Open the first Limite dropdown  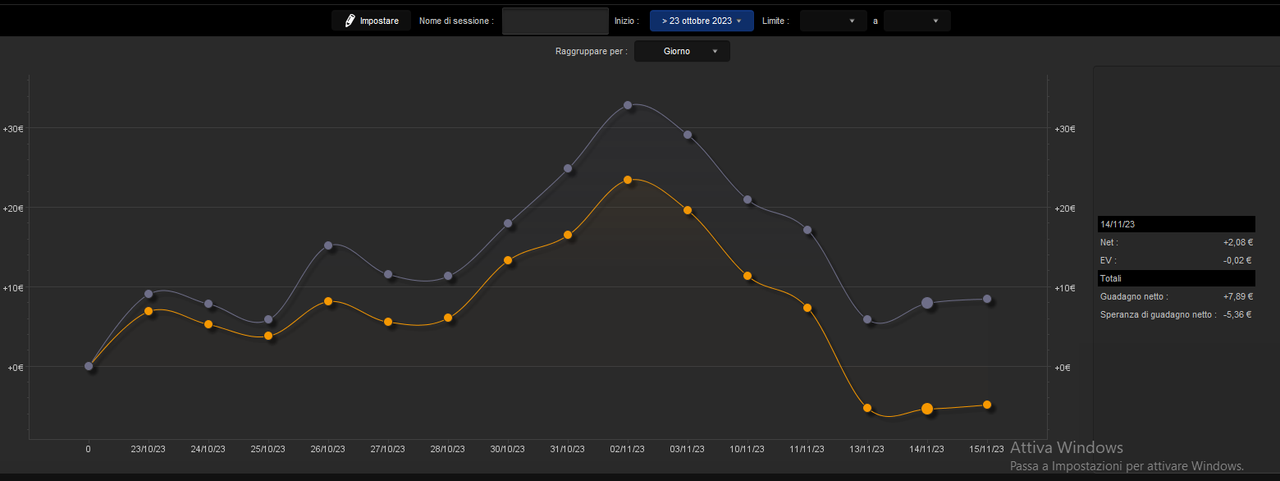[833, 20]
